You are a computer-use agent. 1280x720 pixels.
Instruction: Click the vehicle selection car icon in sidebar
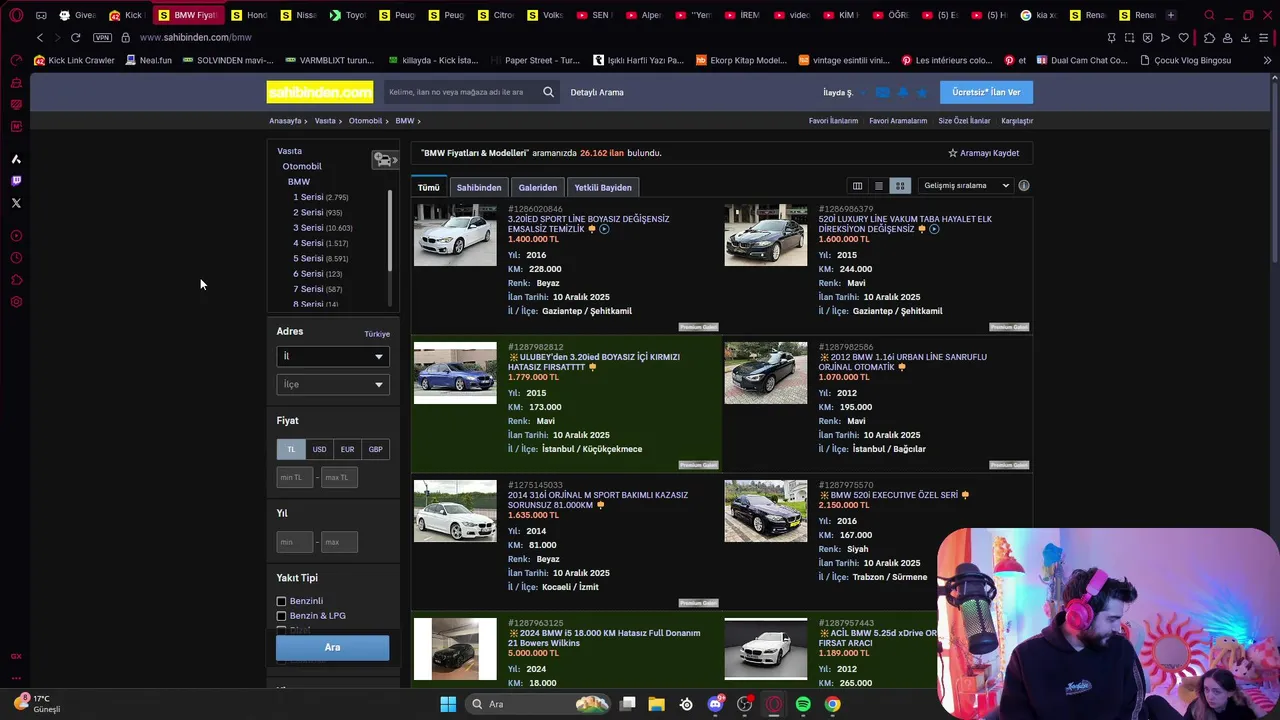[385, 160]
